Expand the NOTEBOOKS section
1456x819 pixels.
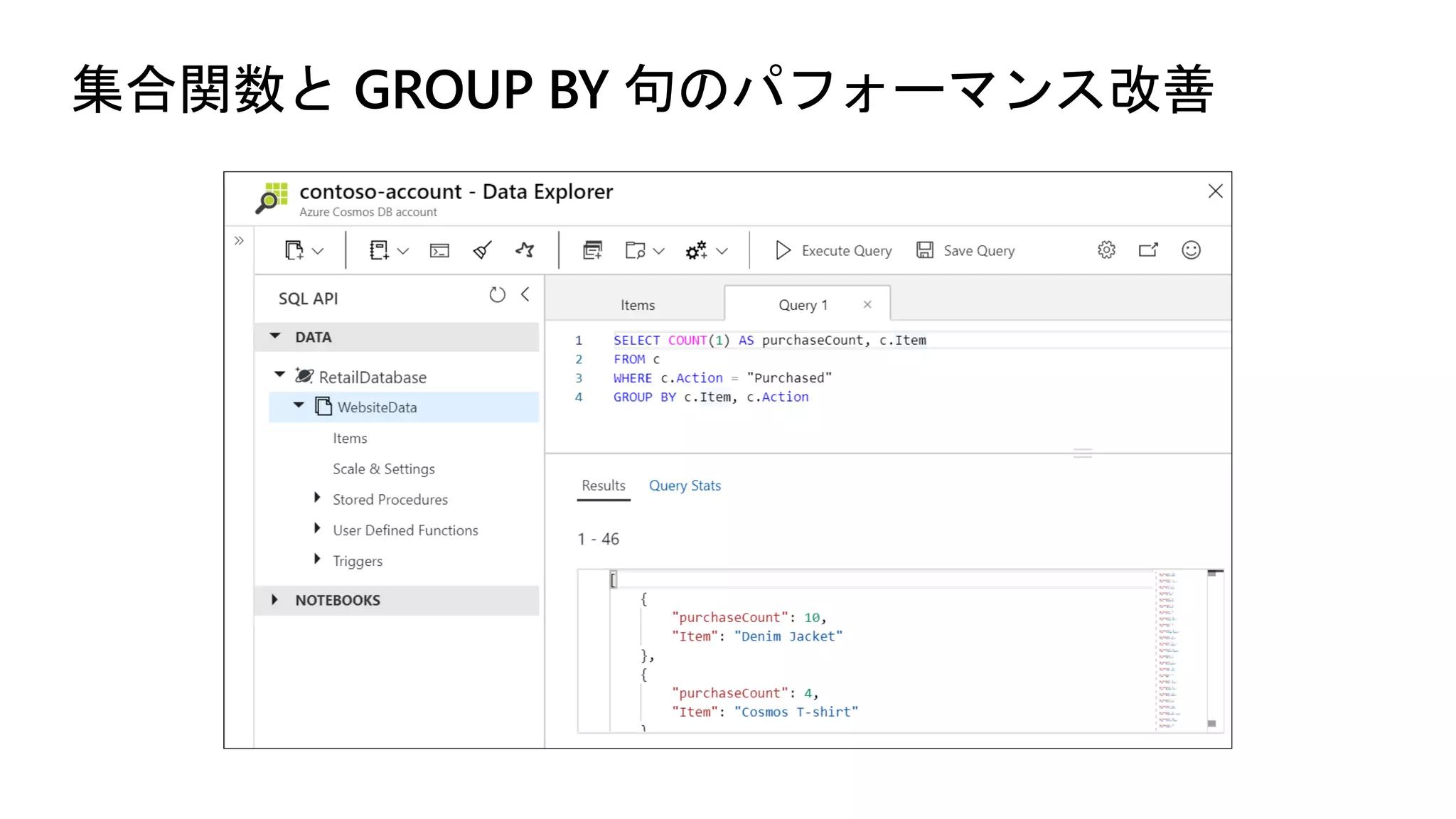coord(274,599)
